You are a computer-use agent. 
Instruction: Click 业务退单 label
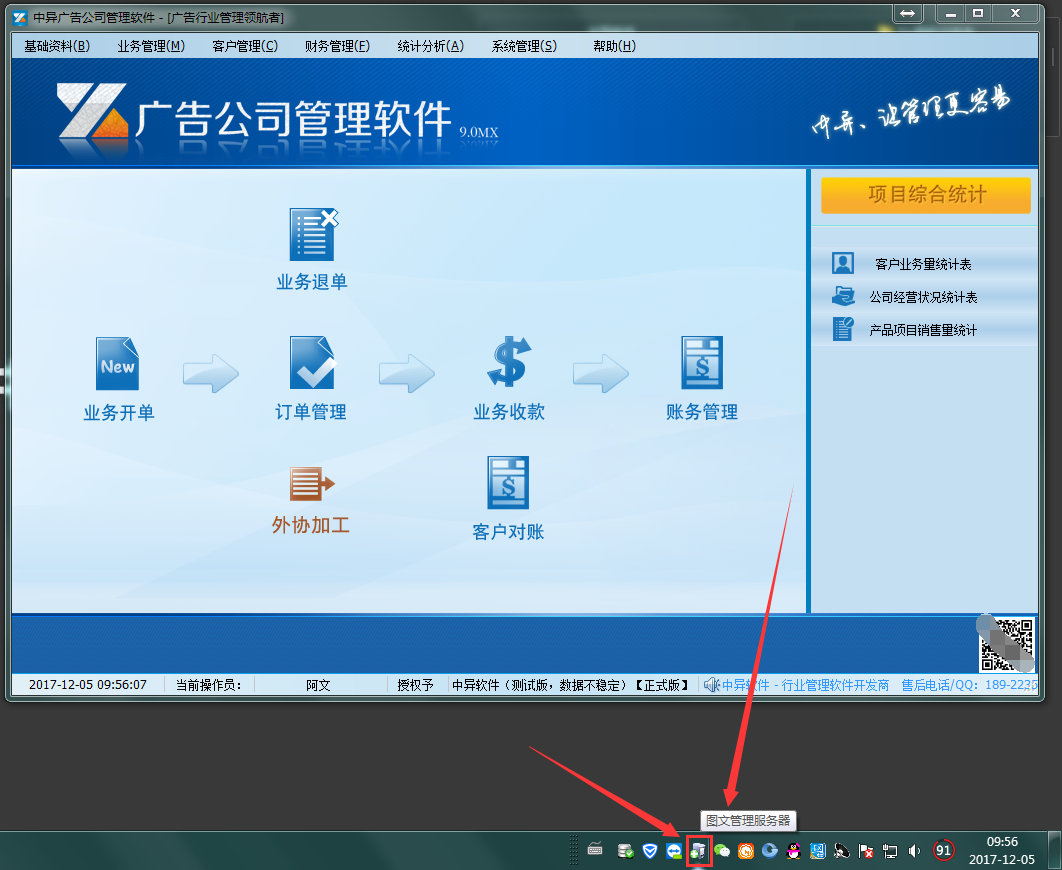pos(312,282)
